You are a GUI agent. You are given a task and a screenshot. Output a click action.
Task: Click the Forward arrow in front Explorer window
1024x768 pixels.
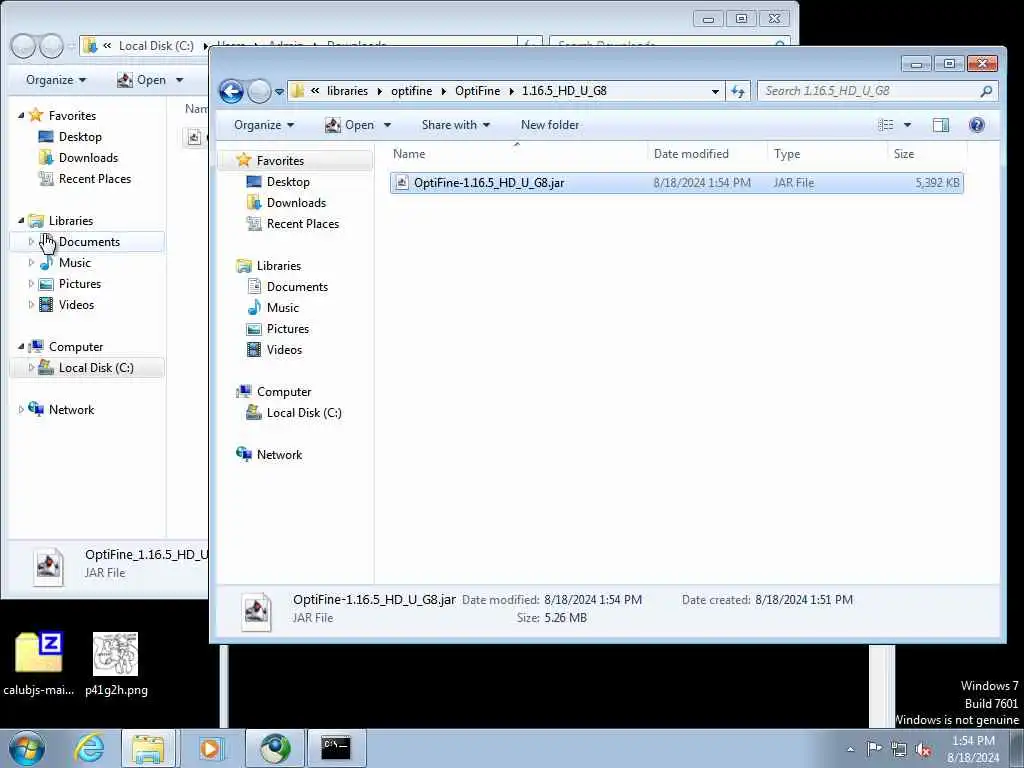(259, 91)
